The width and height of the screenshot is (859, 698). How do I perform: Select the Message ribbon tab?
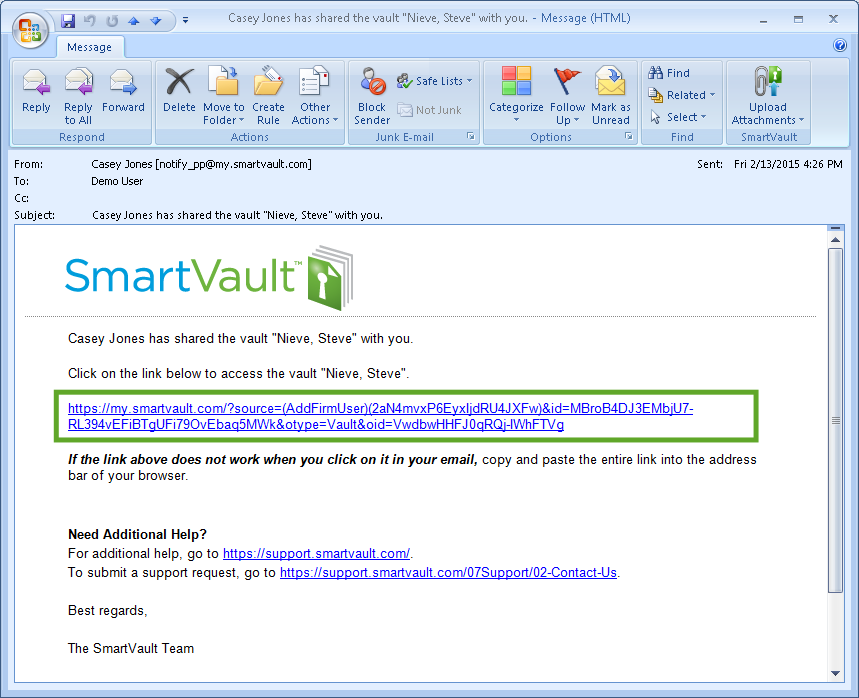pyautogui.click(x=89, y=47)
